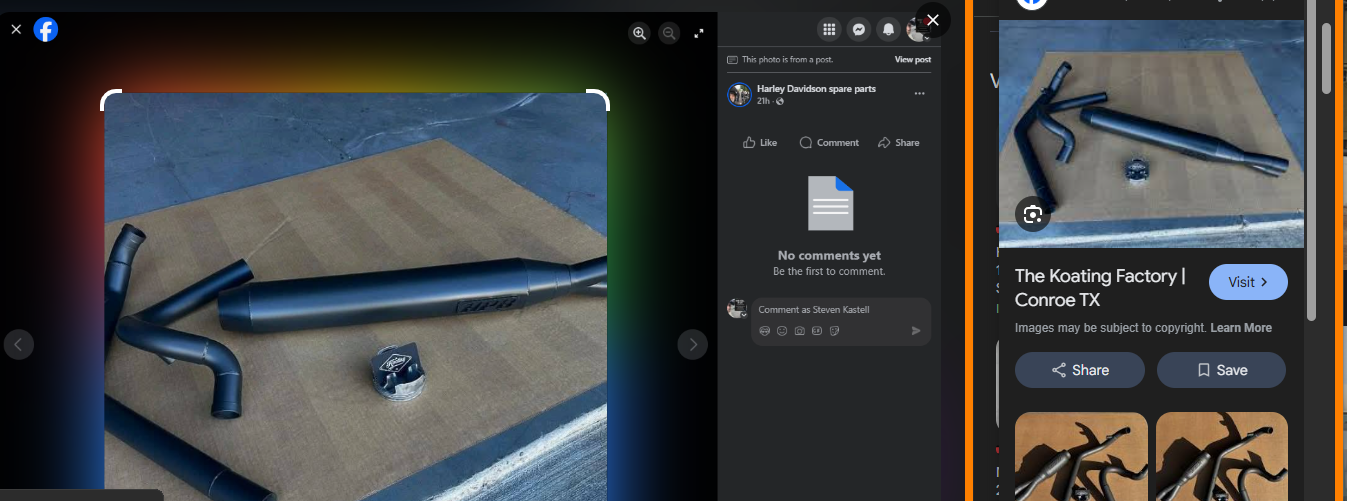The image size is (1347, 501).
Task: Open the Facebook apps grid menu
Action: click(x=828, y=30)
